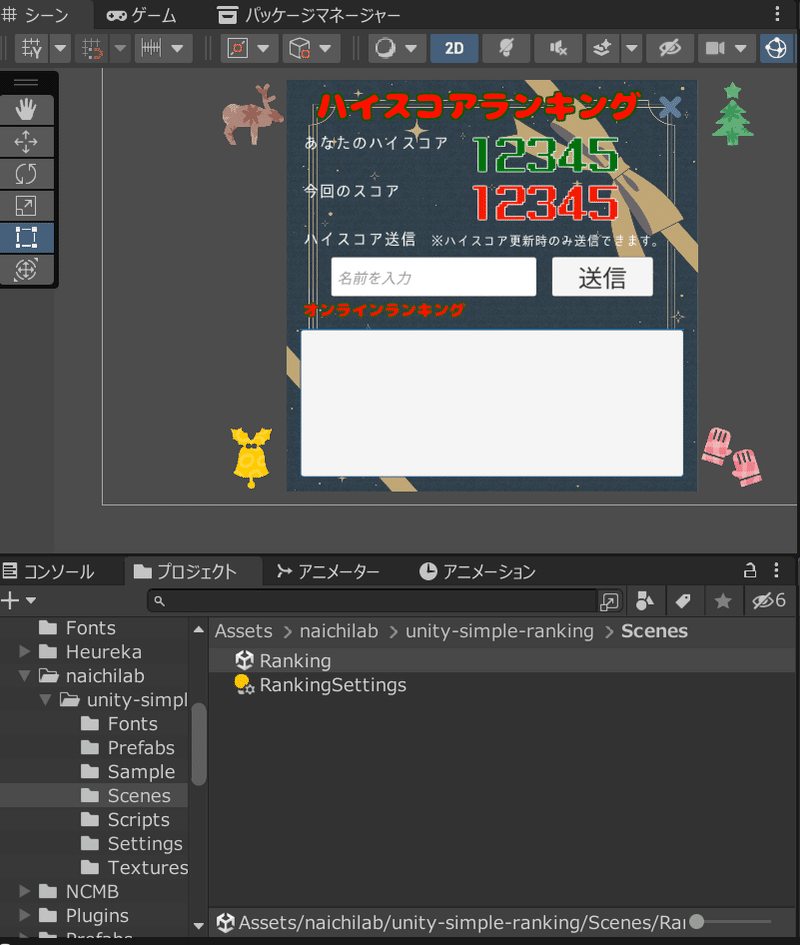The width and height of the screenshot is (800, 945).
Task: Mute audio in the Scene view
Action: [x=557, y=47]
